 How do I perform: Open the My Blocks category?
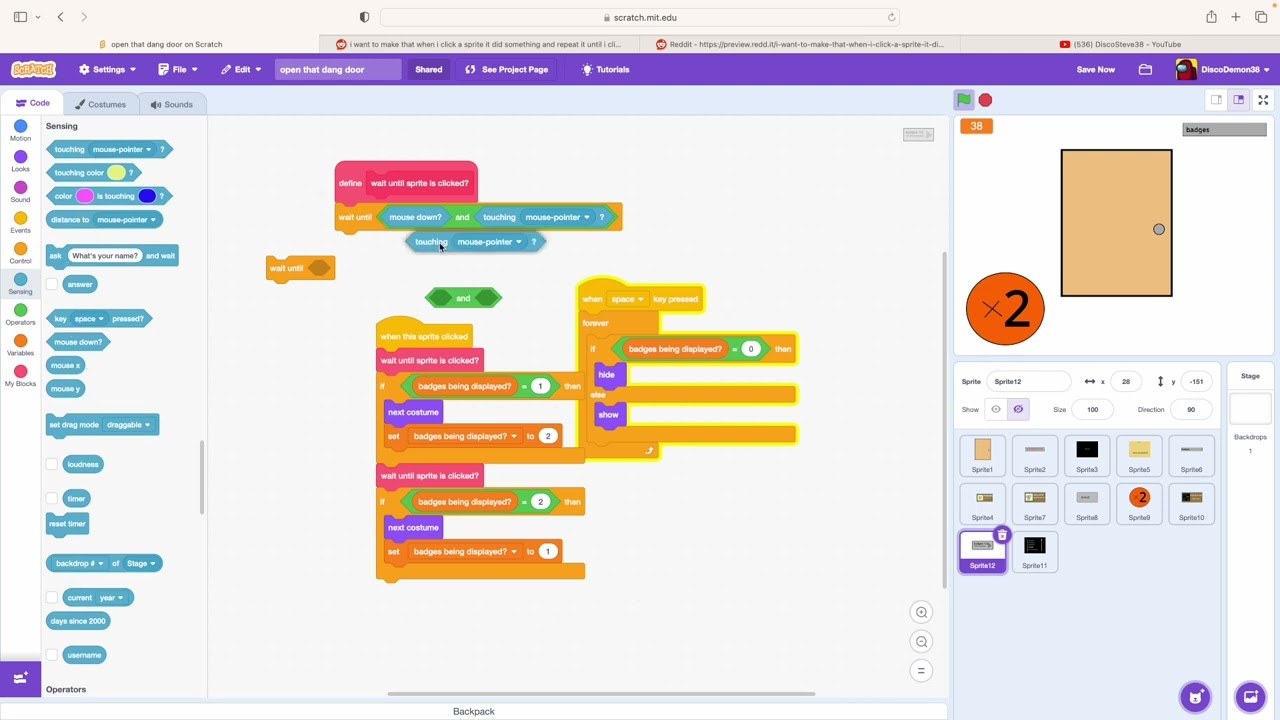click(20, 376)
